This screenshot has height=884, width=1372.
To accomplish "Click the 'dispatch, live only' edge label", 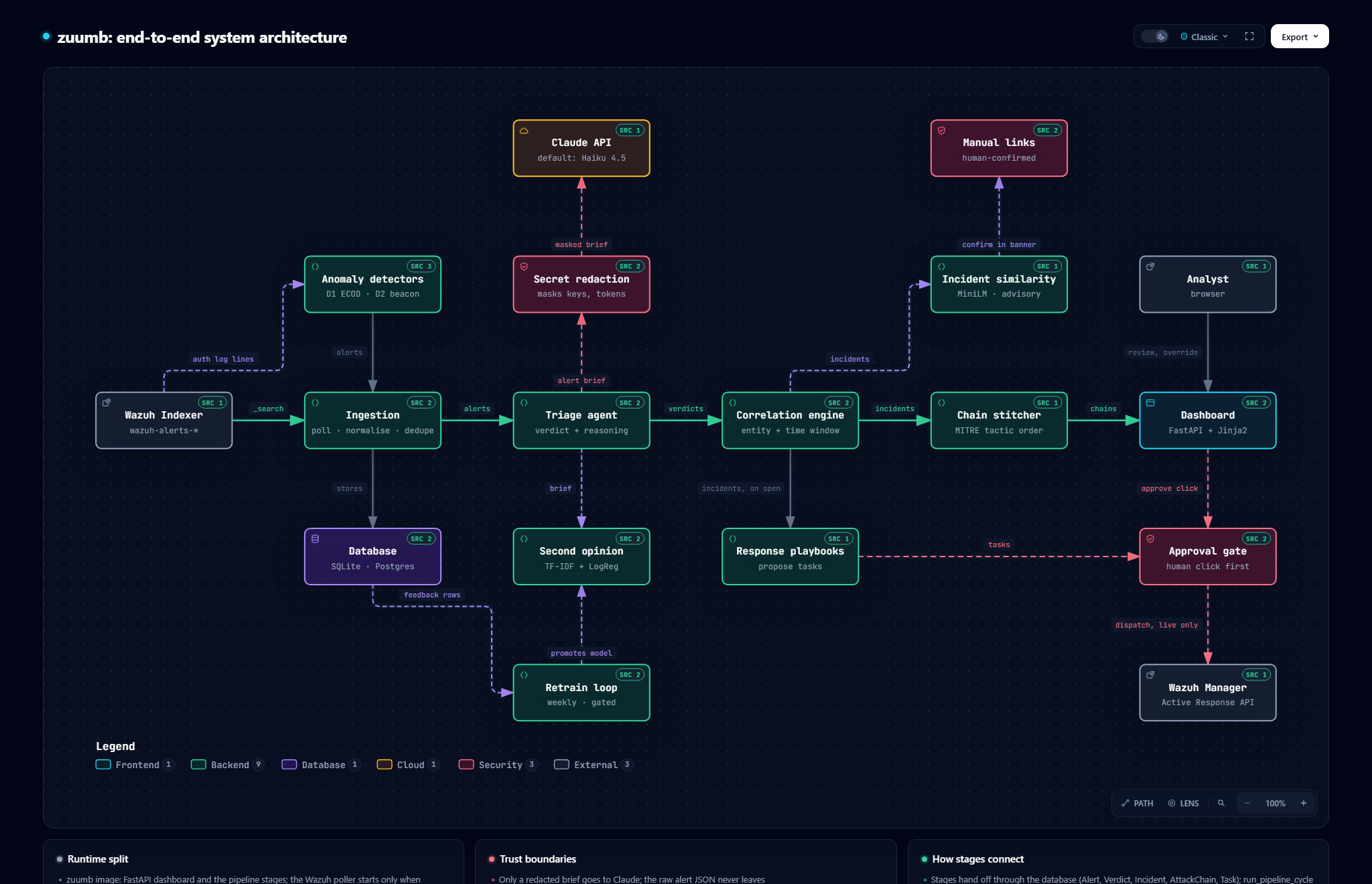I will 1156,625.
